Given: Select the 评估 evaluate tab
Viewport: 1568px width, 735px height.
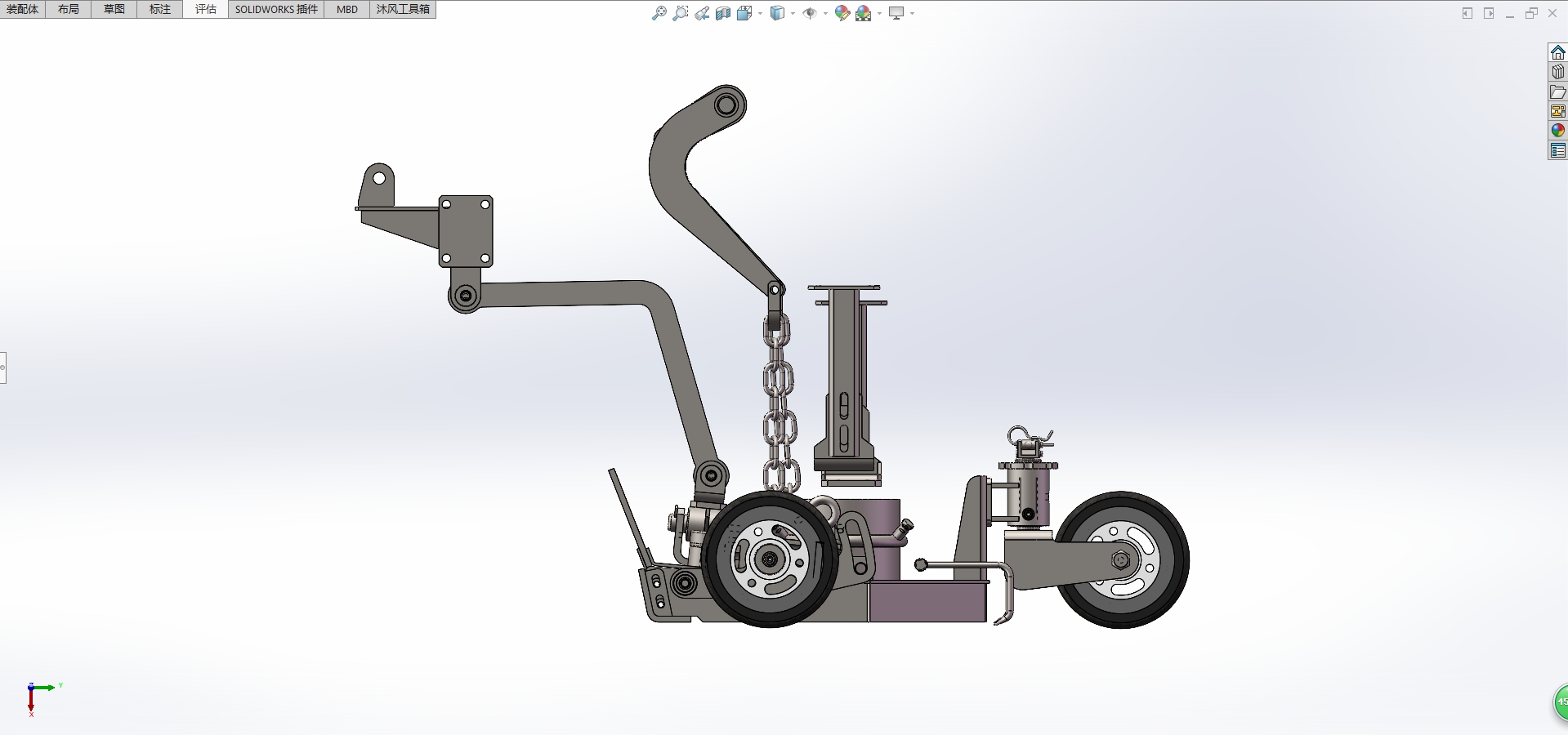Looking at the screenshot, I should pyautogui.click(x=206, y=9).
